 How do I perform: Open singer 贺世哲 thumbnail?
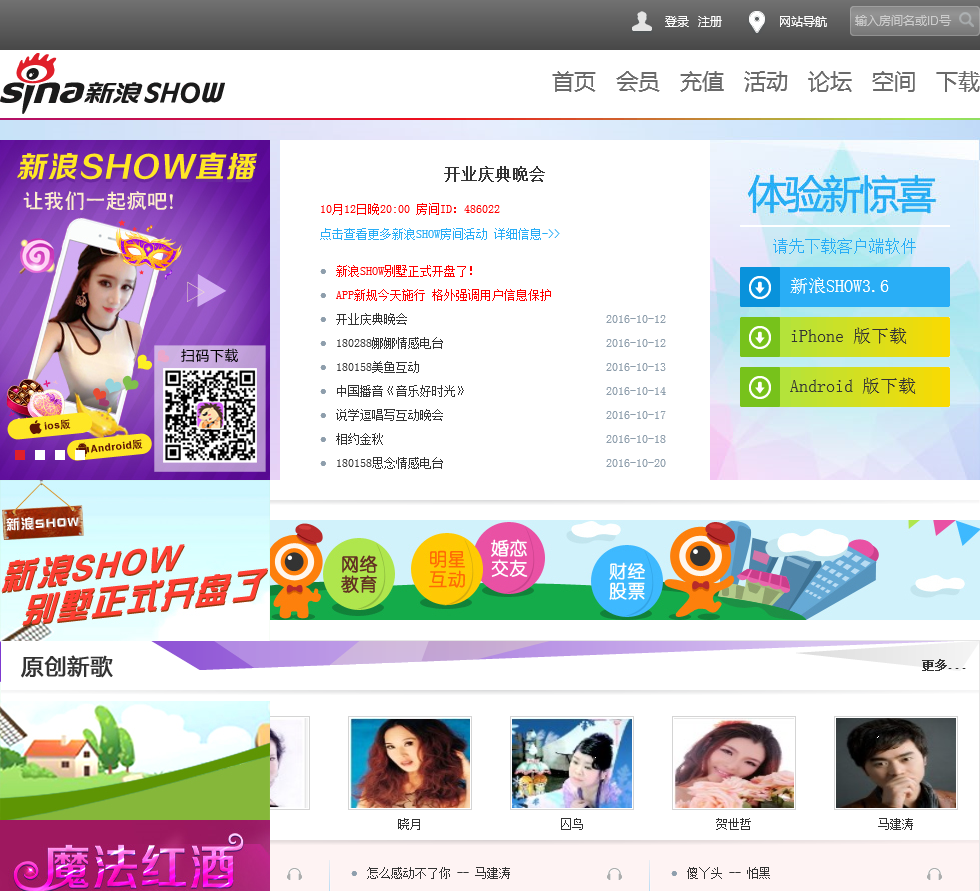(x=734, y=763)
